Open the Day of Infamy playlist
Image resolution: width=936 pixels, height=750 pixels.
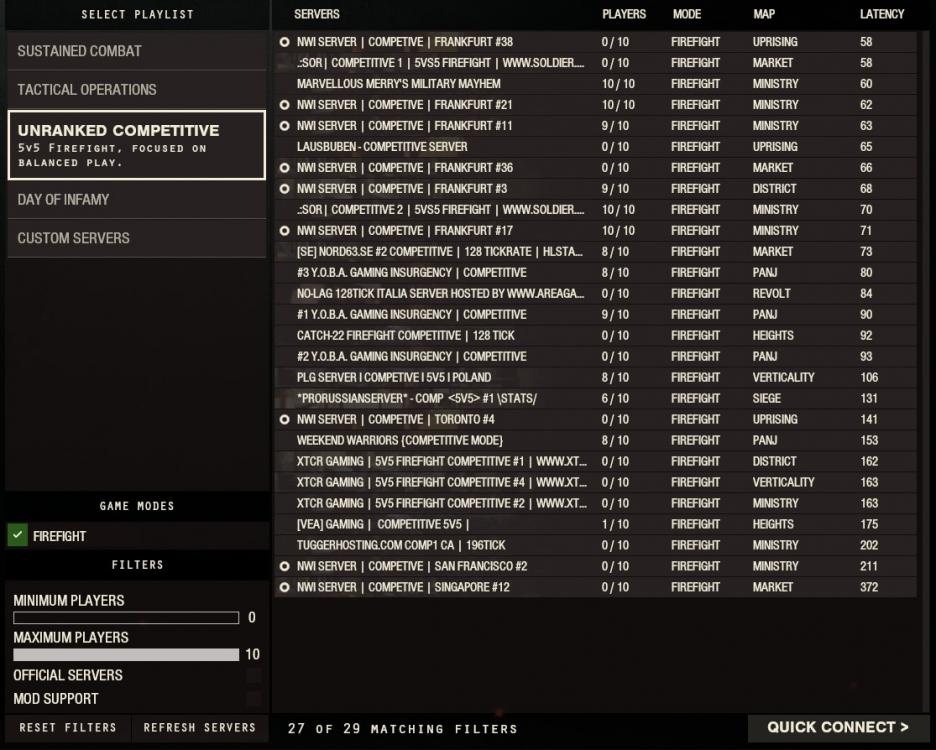coord(137,199)
